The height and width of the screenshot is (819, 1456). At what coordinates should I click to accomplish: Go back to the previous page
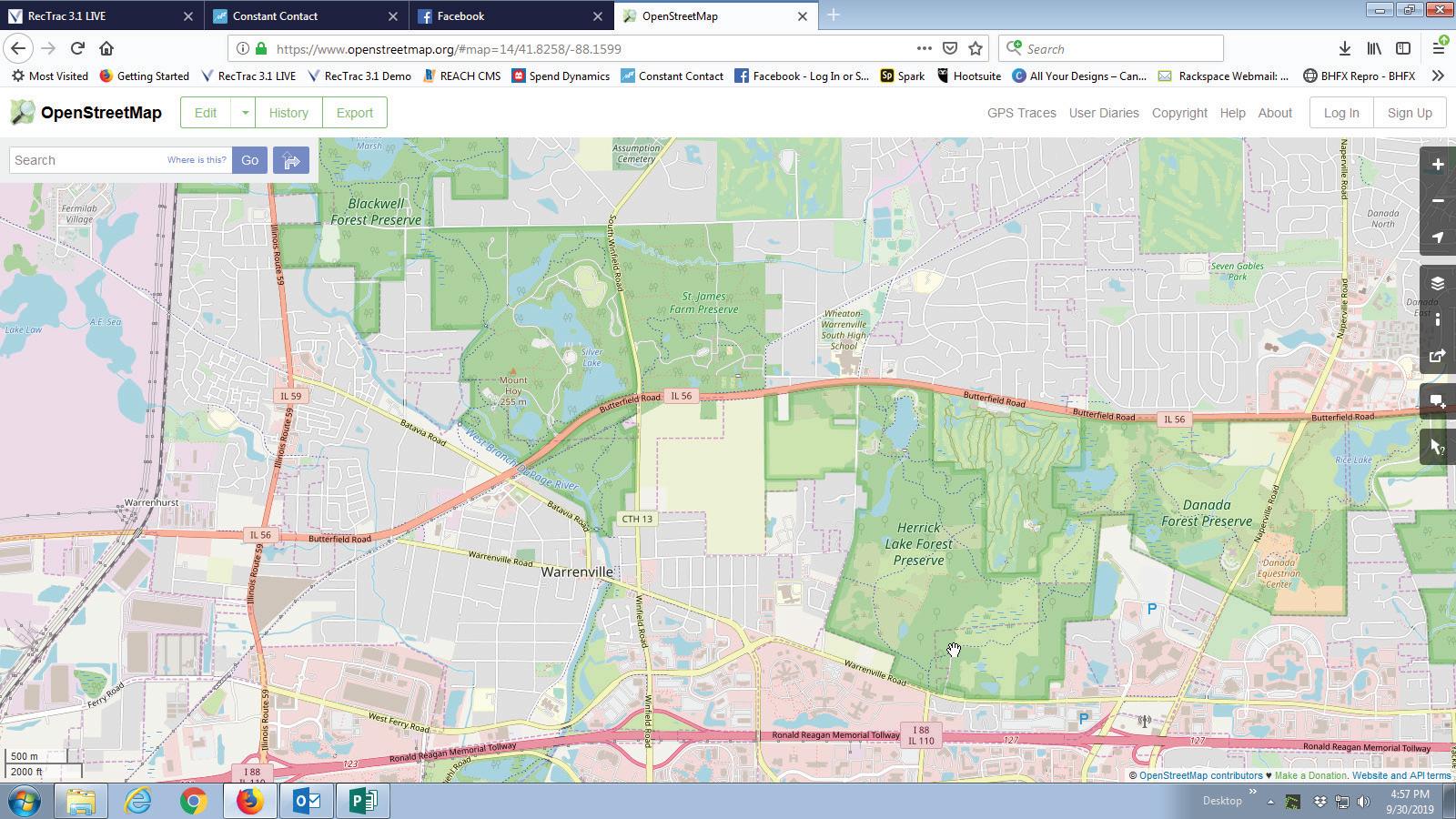pyautogui.click(x=19, y=48)
